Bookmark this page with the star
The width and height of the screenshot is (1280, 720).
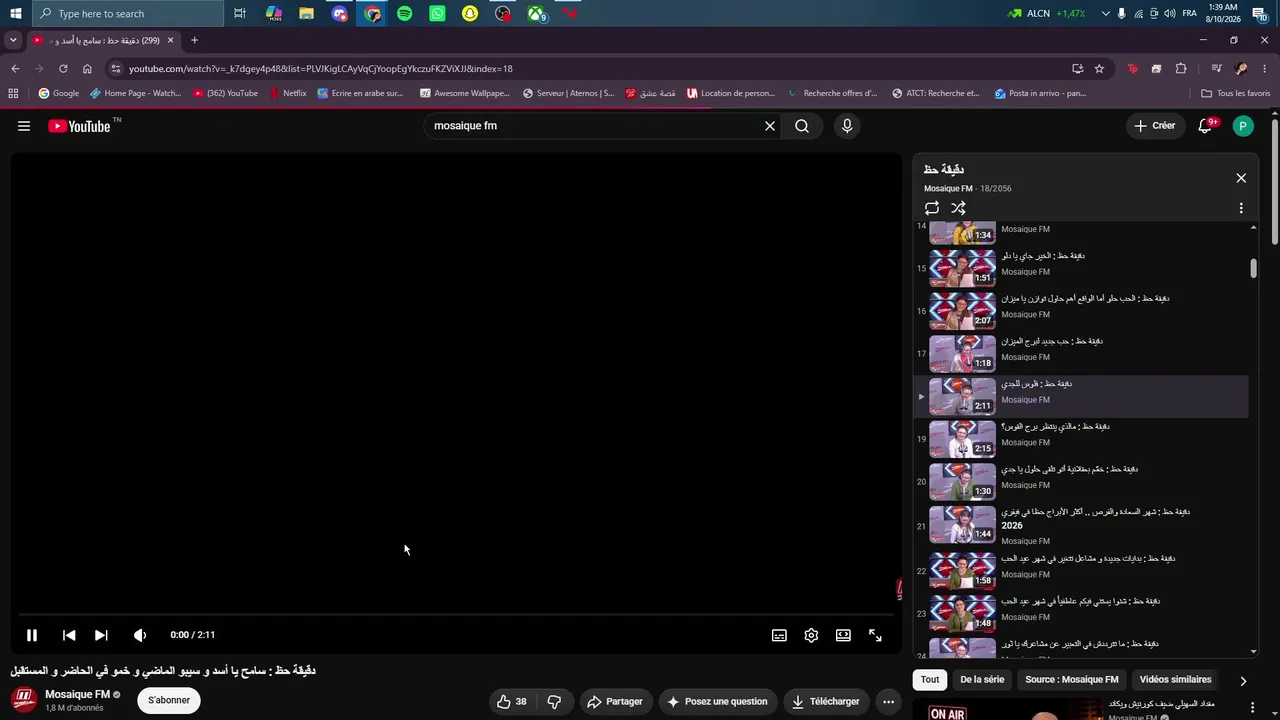(x=1099, y=69)
